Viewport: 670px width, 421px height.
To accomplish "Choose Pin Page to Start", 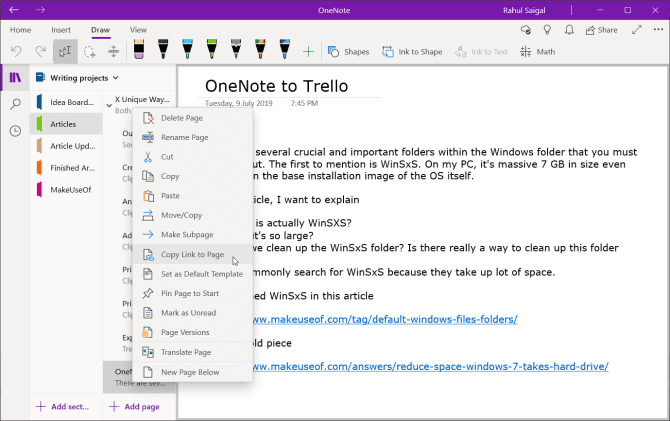I will [193, 294].
